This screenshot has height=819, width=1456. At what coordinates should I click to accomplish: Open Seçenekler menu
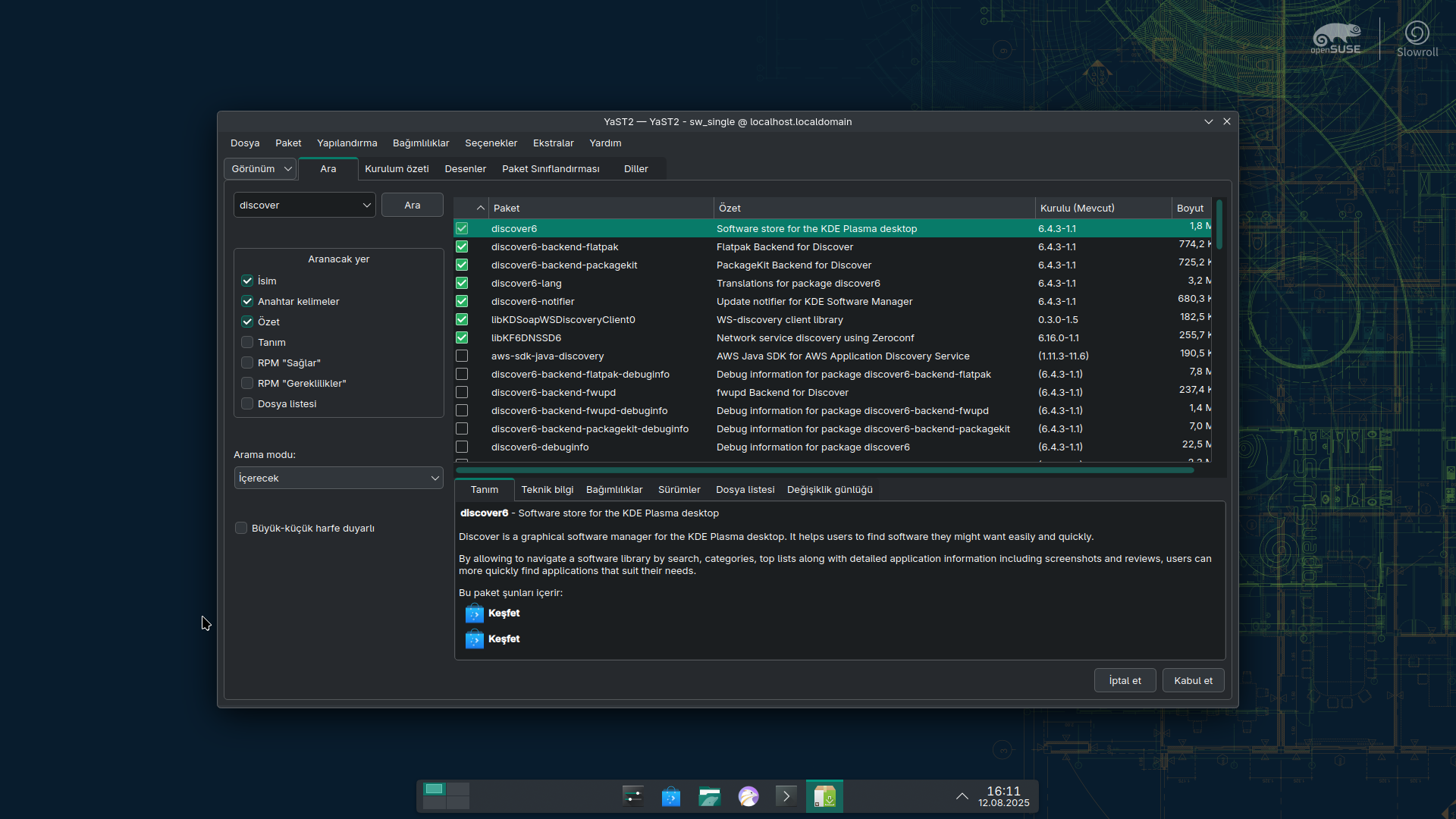click(x=491, y=143)
